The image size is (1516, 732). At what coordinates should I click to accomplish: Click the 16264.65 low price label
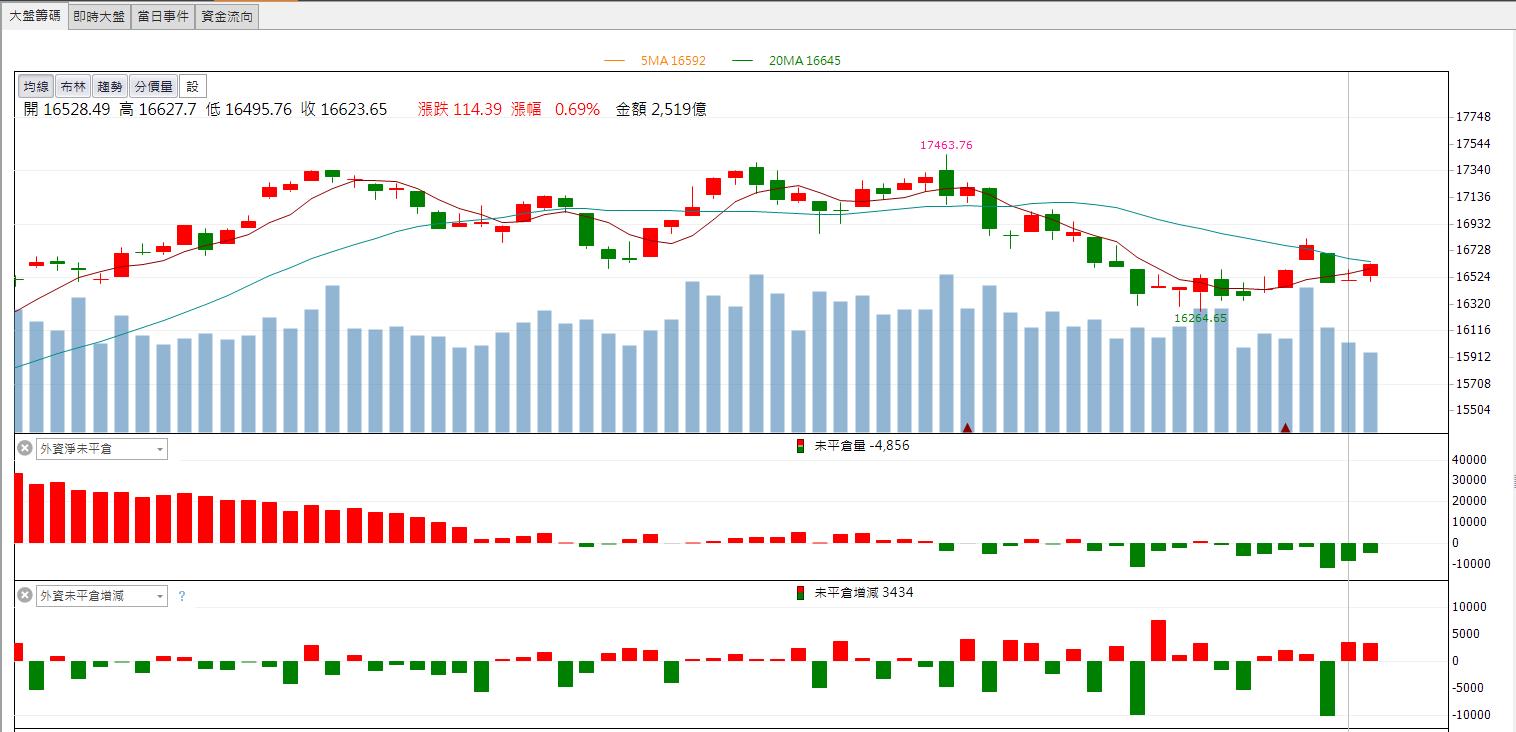tap(1200, 317)
